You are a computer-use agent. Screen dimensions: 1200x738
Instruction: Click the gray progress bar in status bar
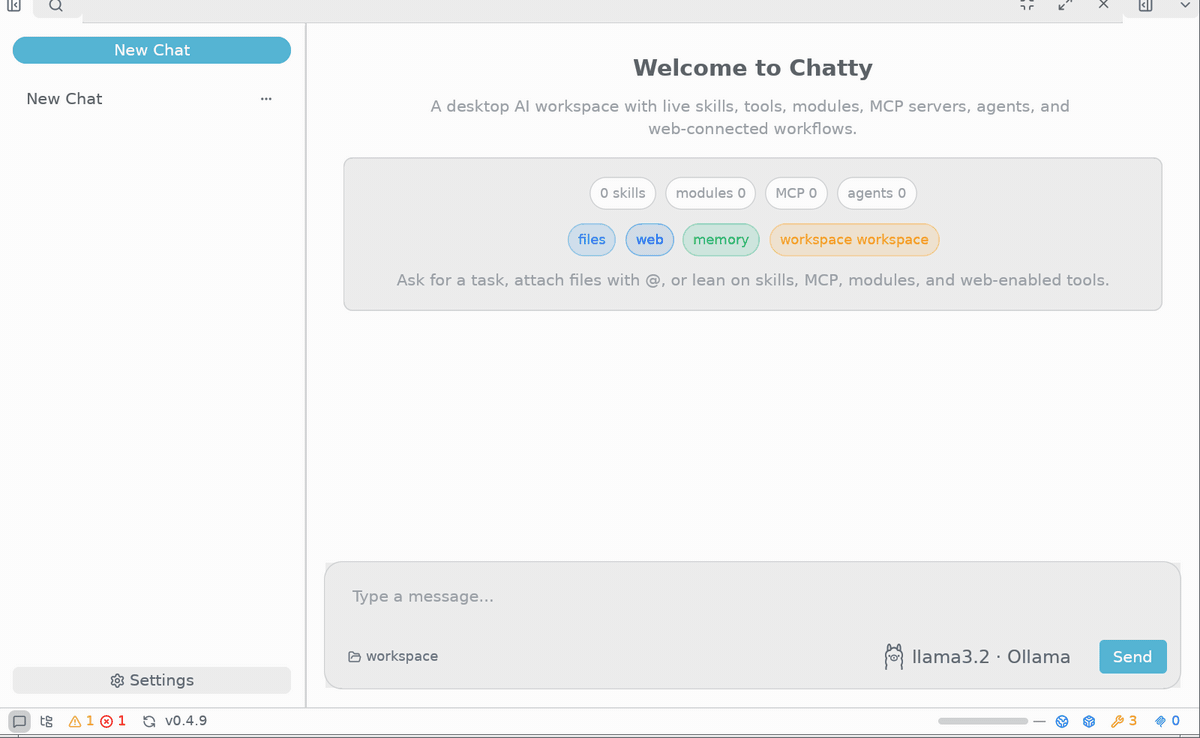pos(983,721)
